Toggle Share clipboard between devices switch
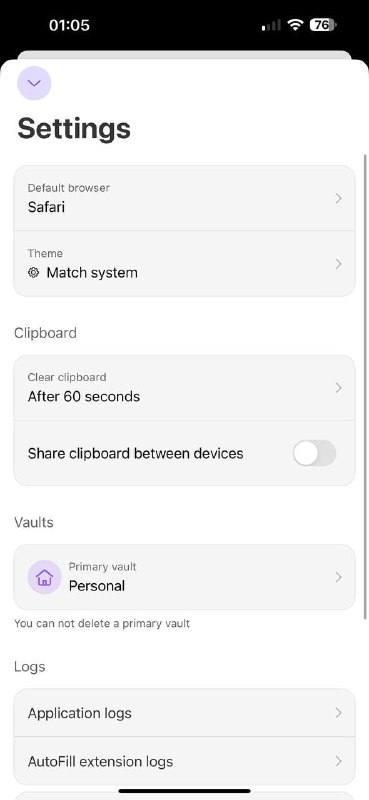The height and width of the screenshot is (800, 369). tap(314, 453)
